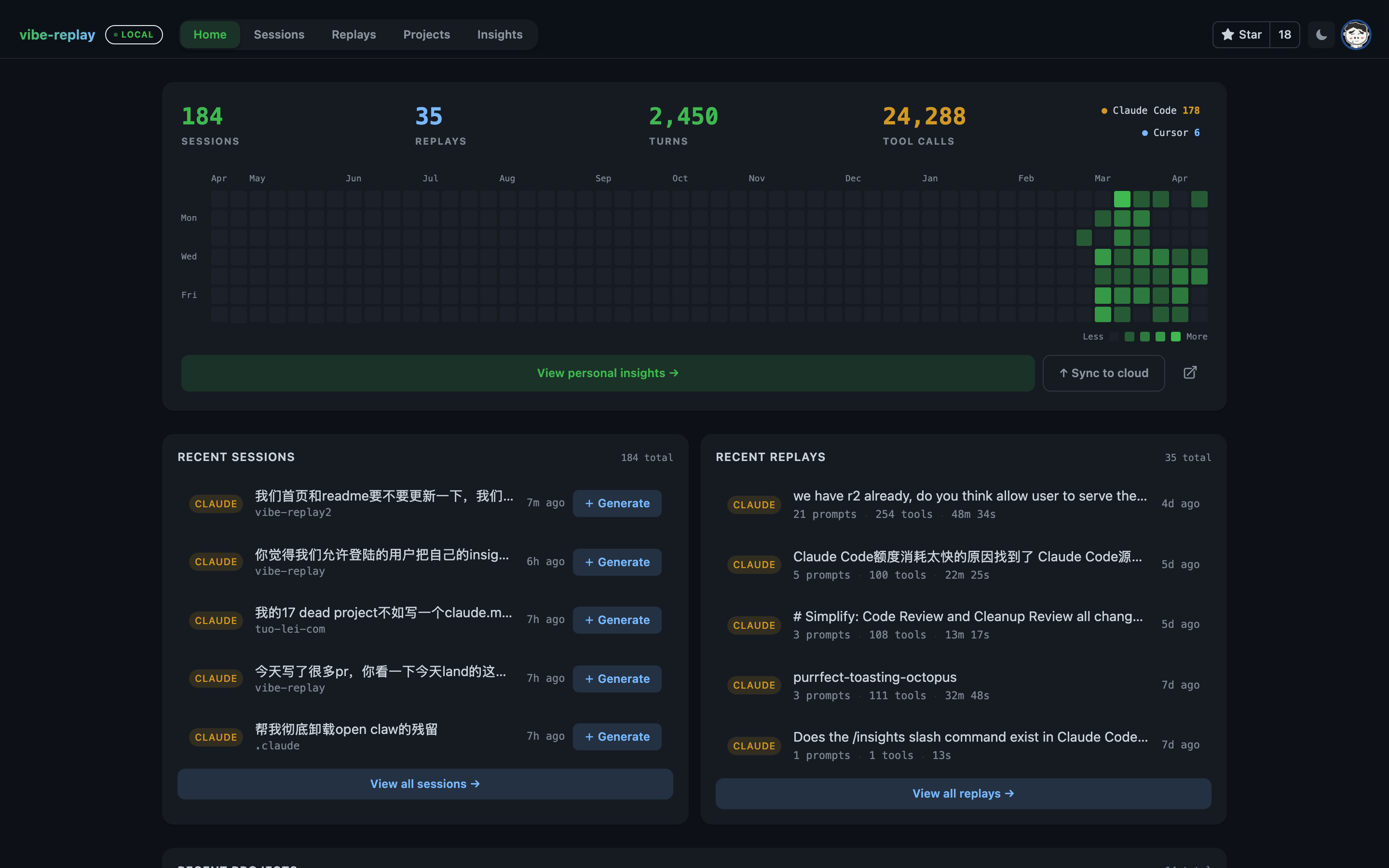Open View all sessions
This screenshot has height=868, width=1389.
[x=425, y=784]
